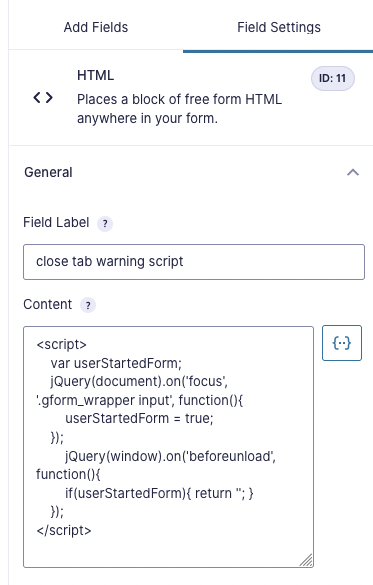The width and height of the screenshot is (373, 585).
Task: Click the General section heading
Action: [x=48, y=172]
